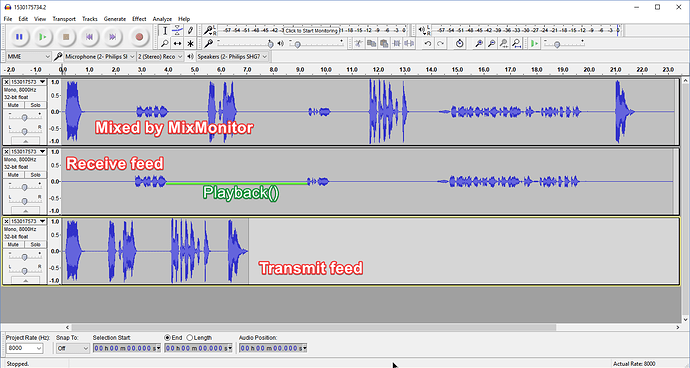Viewport: 690px width, 368px height.
Task: Click the Play-at-Speed green icon
Action: pyautogui.click(x=534, y=43)
